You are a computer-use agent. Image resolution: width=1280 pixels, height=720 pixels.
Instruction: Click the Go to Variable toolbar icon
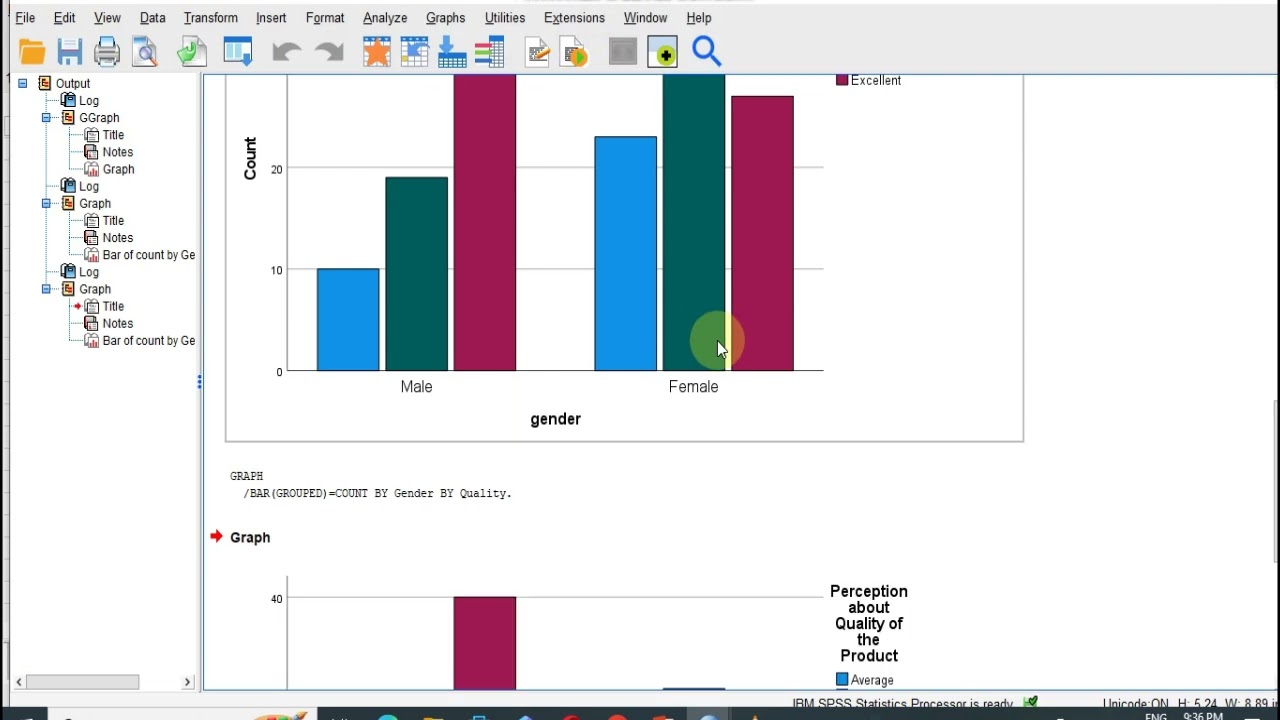tap(452, 52)
